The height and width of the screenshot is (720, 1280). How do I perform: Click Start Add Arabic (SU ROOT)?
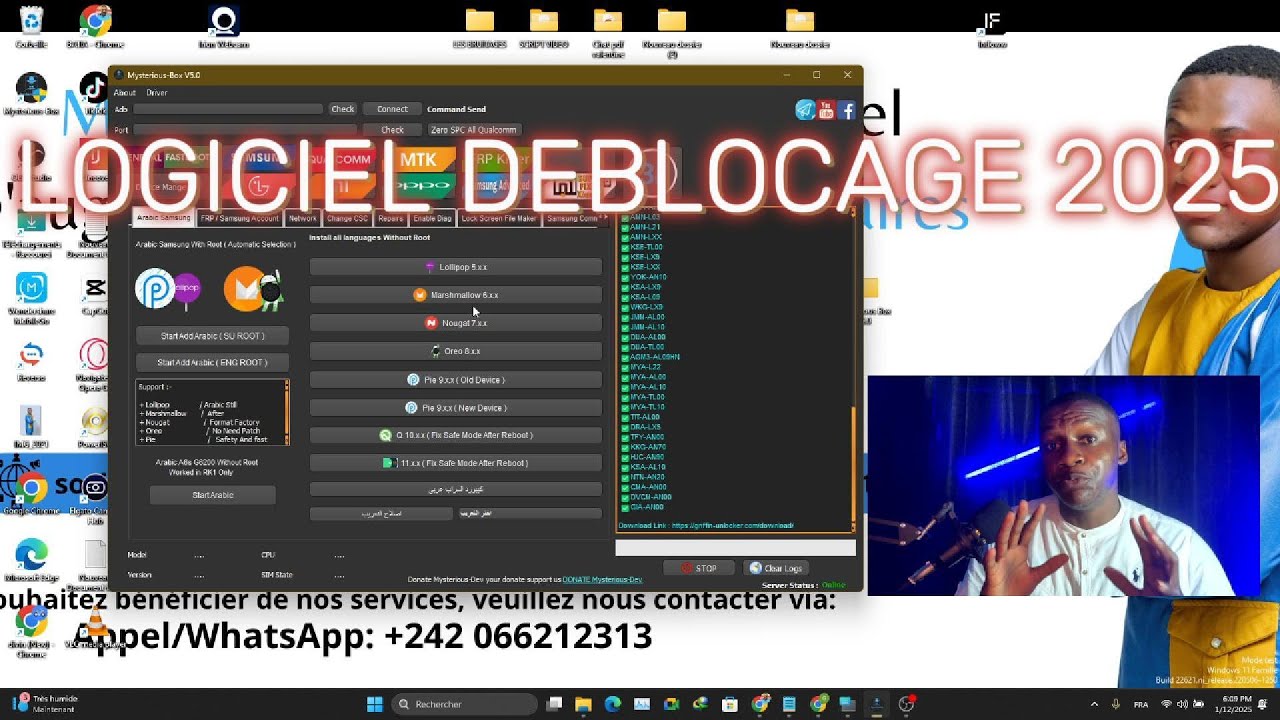click(213, 336)
